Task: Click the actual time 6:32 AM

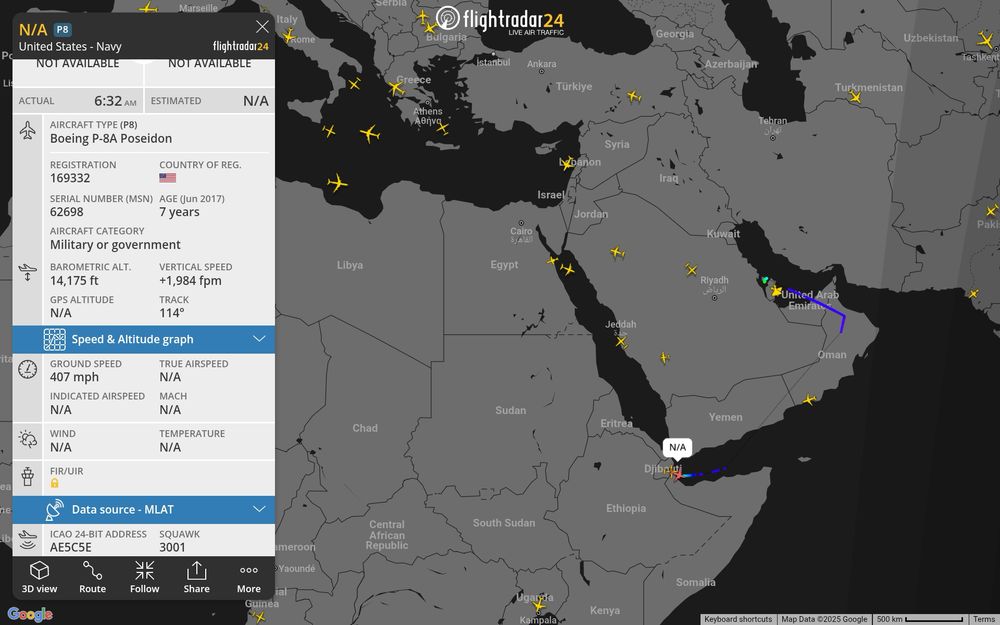Action: tap(115, 101)
